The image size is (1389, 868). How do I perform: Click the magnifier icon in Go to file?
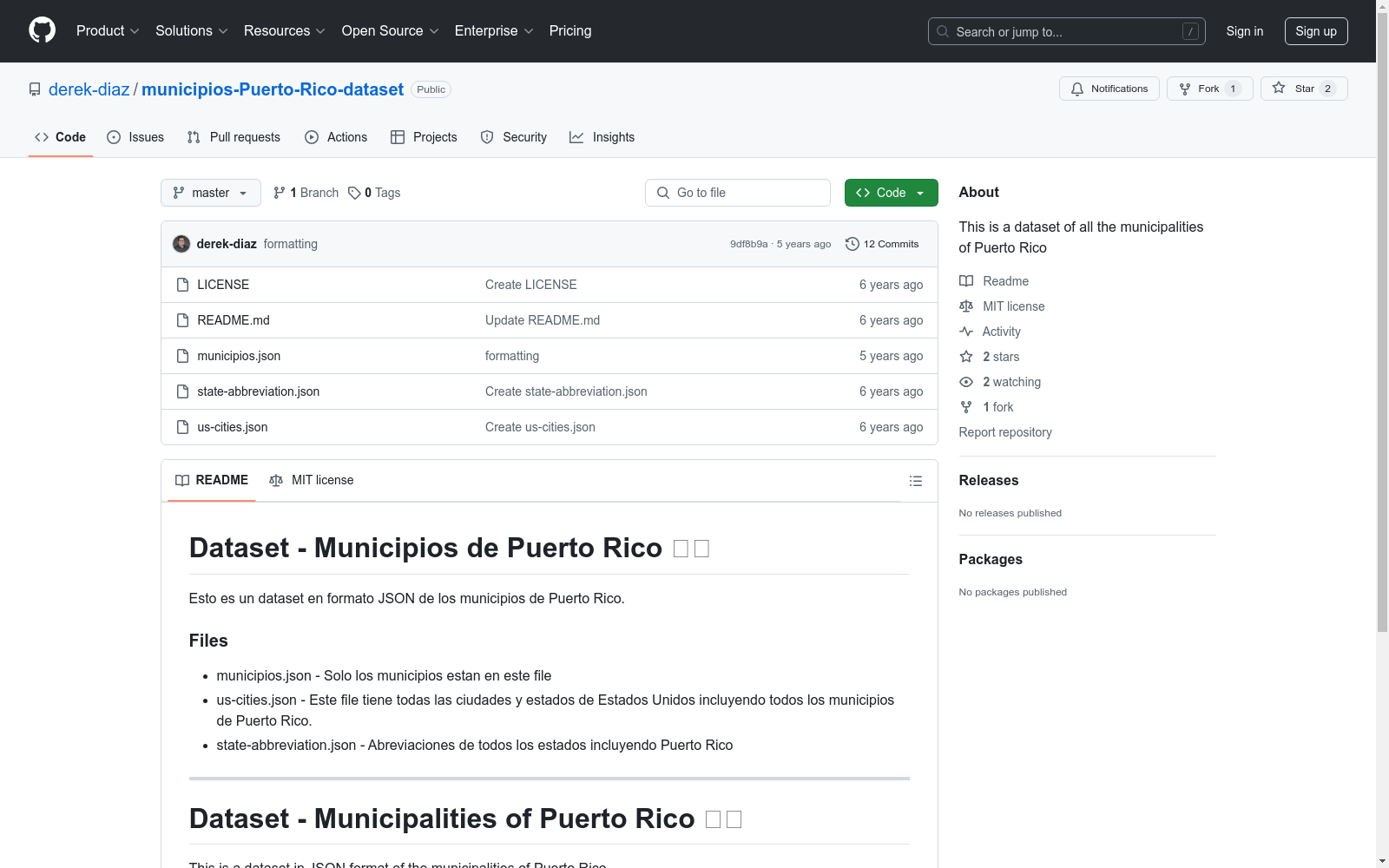[663, 193]
